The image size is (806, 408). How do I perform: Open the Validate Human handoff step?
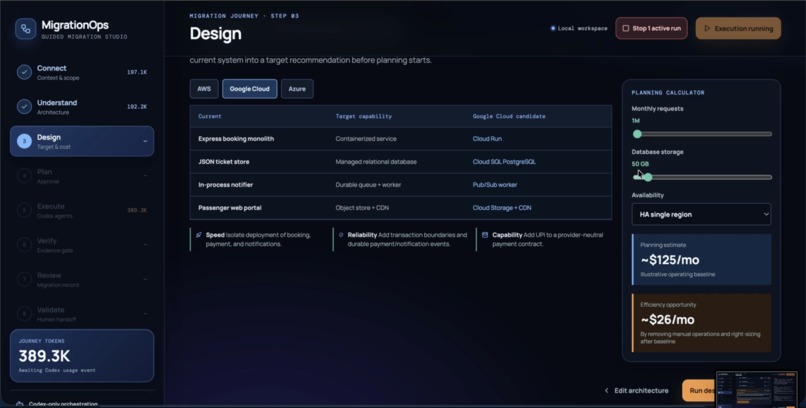click(x=82, y=313)
